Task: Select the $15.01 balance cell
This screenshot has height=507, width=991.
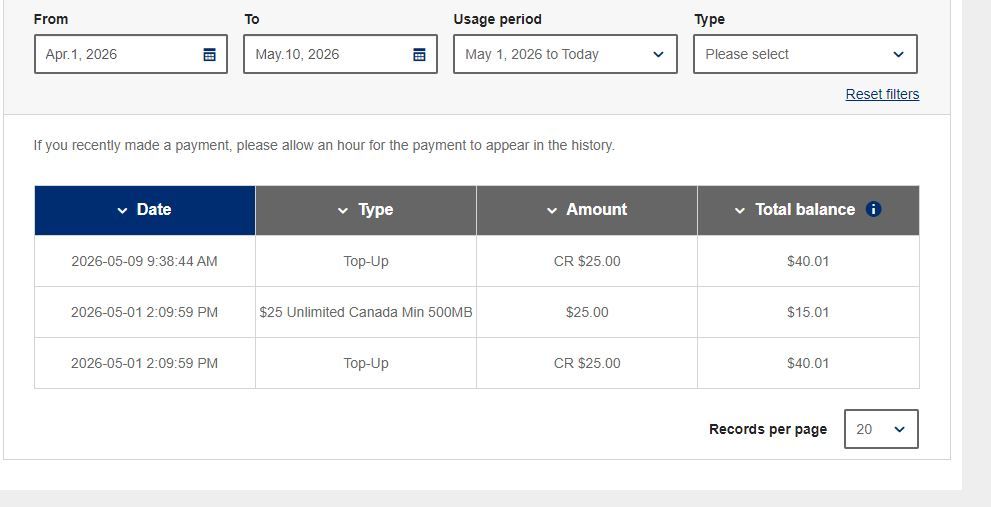Action: (808, 312)
